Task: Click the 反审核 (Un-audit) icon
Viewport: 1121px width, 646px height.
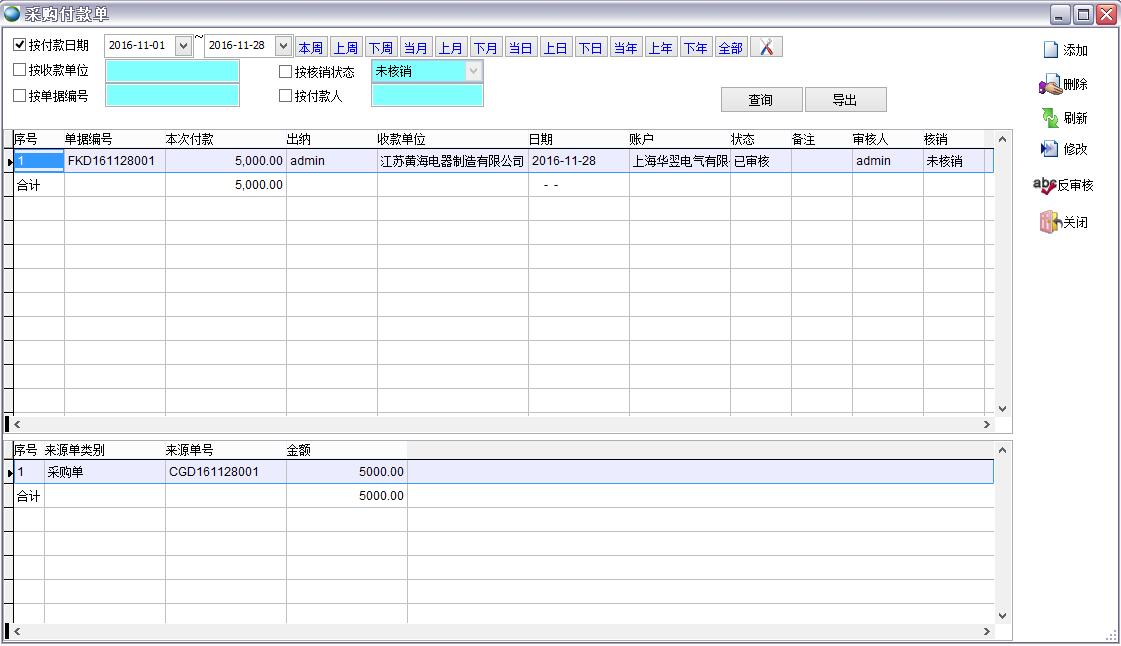Action: [1044, 185]
